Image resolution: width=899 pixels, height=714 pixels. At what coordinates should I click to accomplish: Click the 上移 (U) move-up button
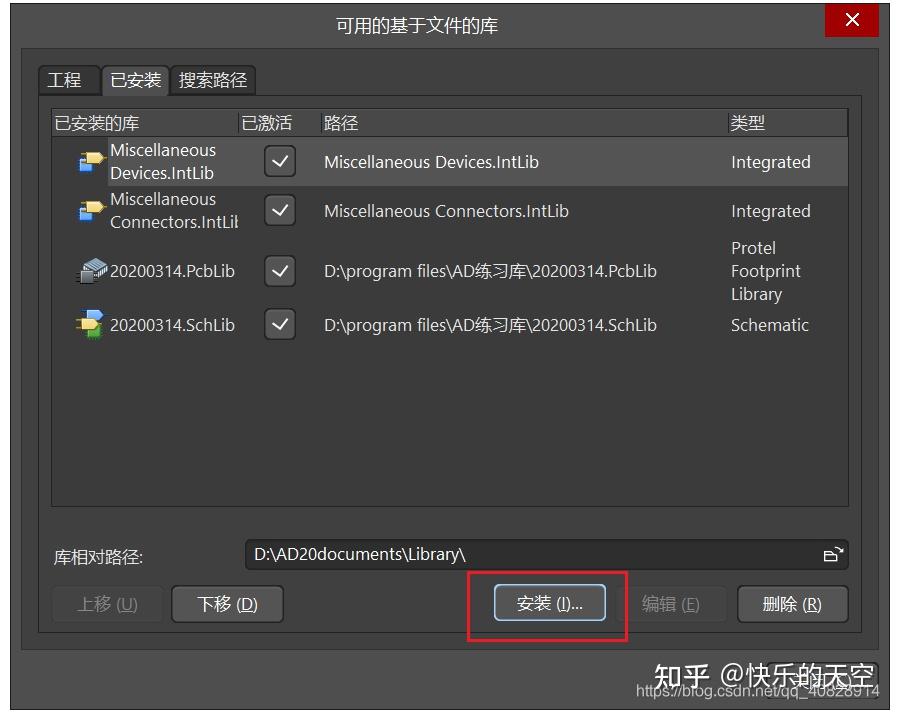tap(107, 603)
